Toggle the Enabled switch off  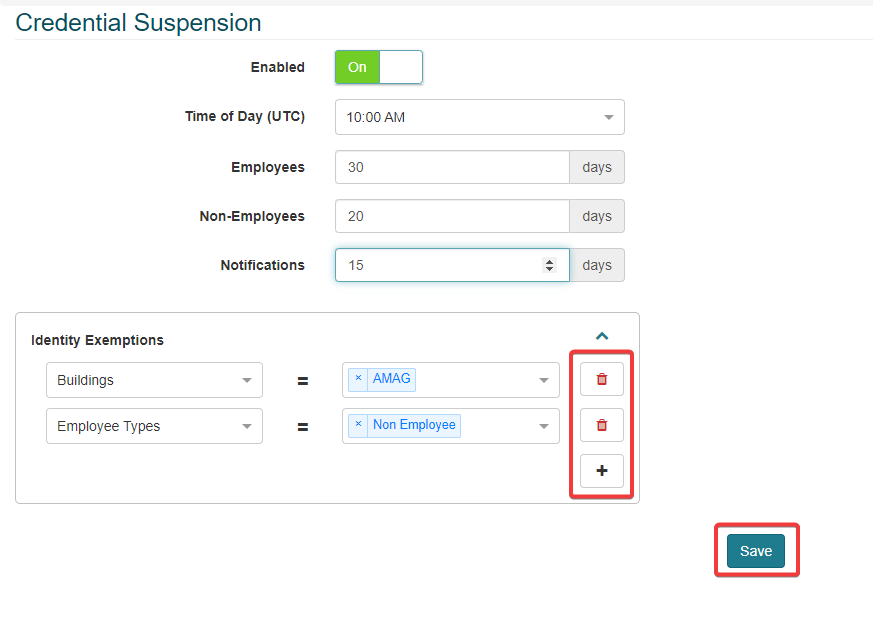point(379,67)
